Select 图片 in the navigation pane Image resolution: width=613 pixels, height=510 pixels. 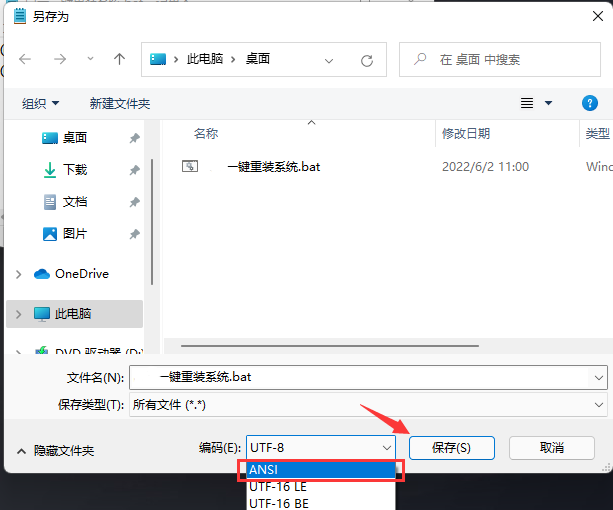(75, 234)
